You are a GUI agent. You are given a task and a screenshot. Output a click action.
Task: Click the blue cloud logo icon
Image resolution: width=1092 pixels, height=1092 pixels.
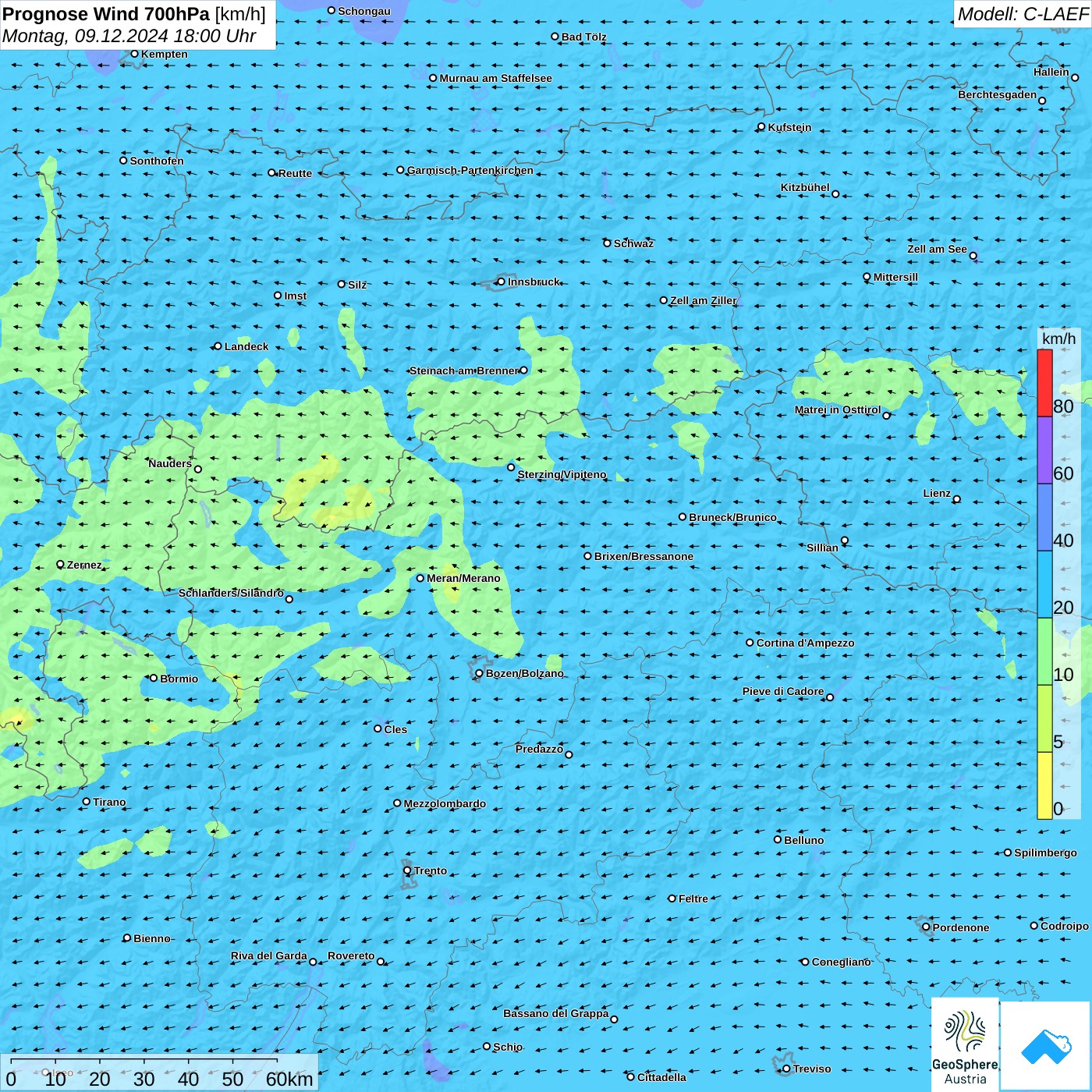click(x=1046, y=1047)
